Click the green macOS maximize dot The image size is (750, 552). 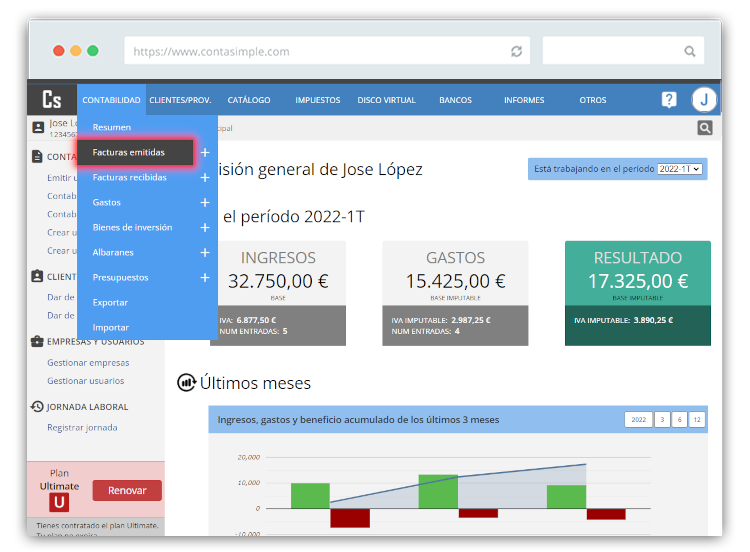coord(93,51)
